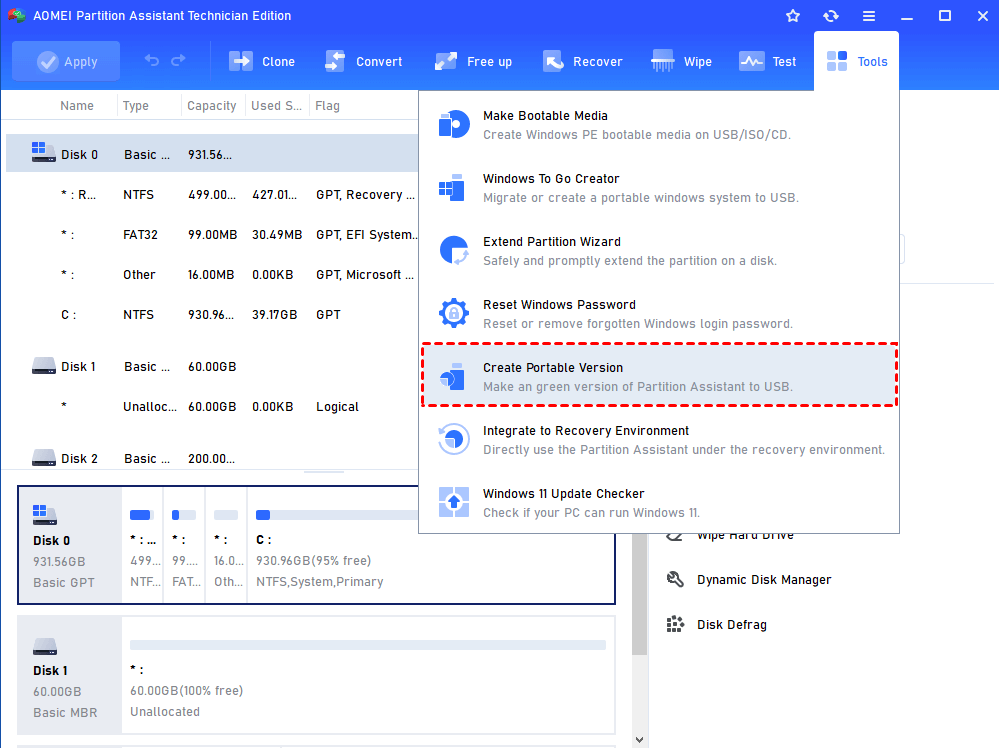Sort by the Used Space column header
999x748 pixels.
277,106
